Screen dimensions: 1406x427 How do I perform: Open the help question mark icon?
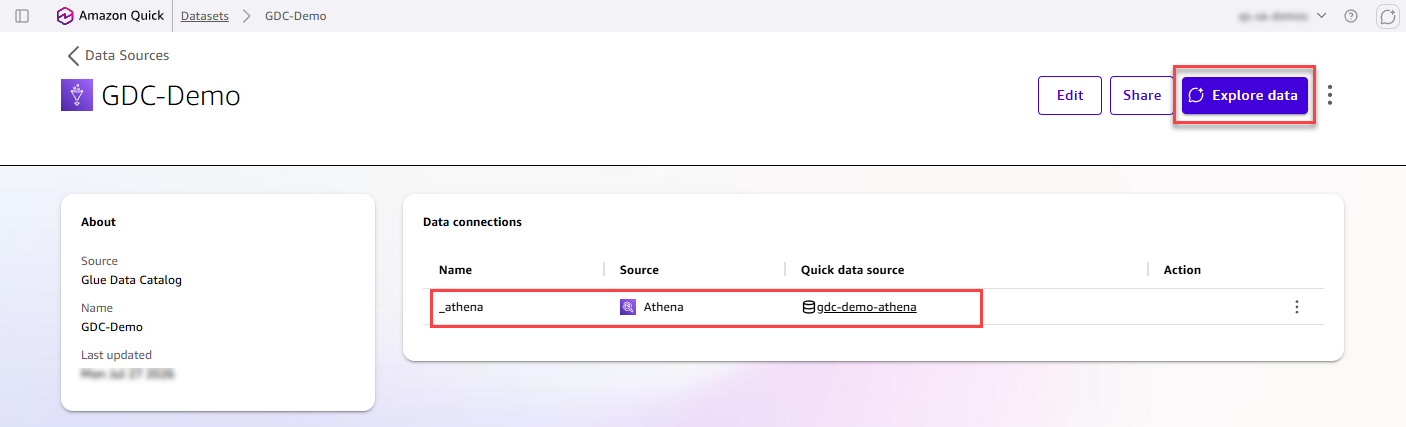1351,16
